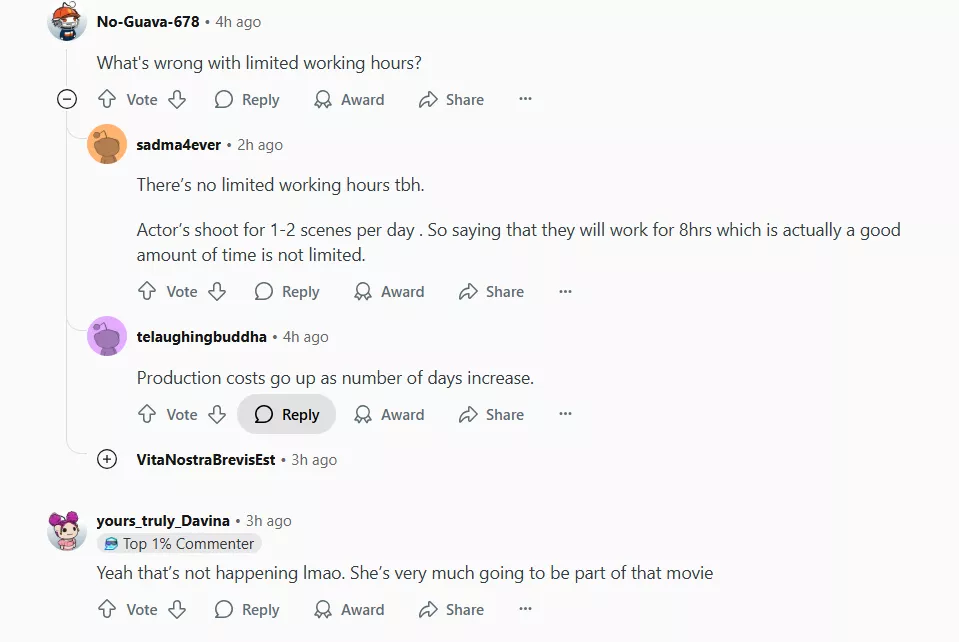Image resolution: width=959 pixels, height=642 pixels.
Task: Downvote yours_truly_Davina's comment
Action: (177, 610)
